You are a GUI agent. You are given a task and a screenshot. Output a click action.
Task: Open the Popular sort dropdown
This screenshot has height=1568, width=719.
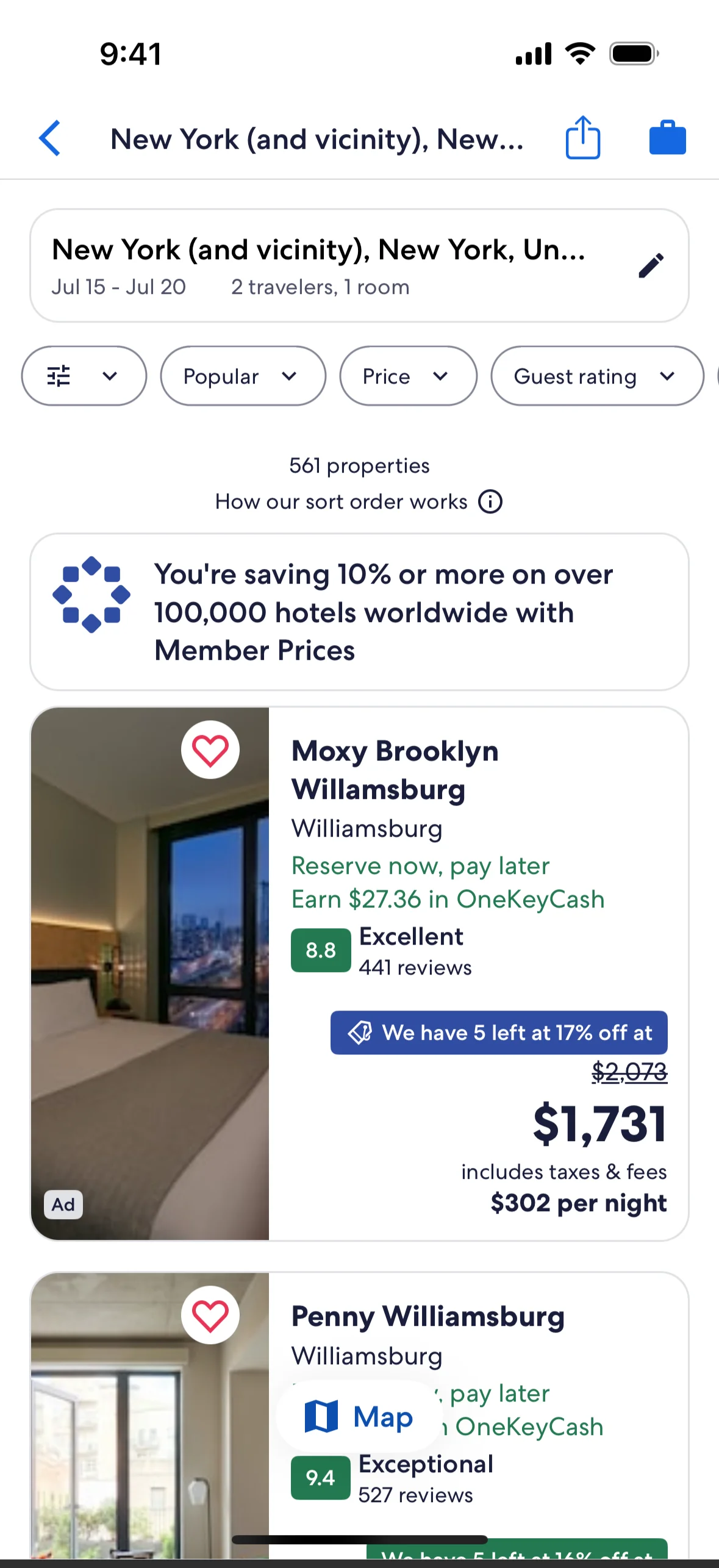pos(243,376)
